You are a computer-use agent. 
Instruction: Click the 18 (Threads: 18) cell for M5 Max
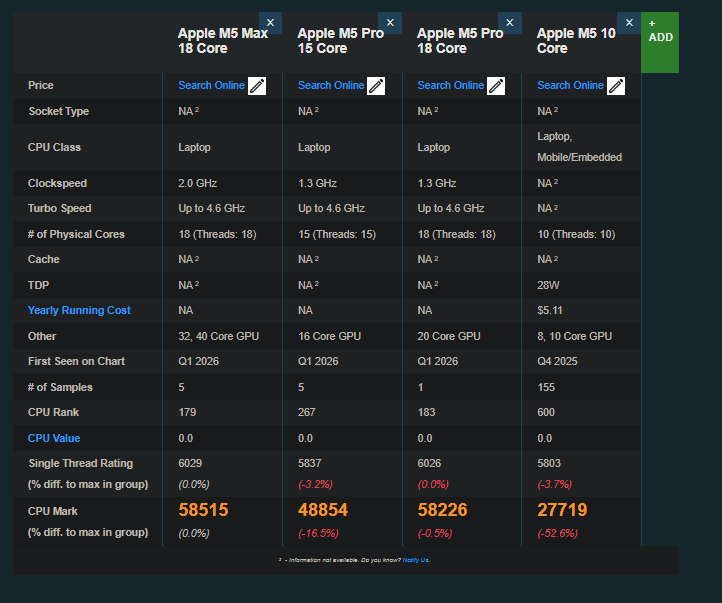(x=217, y=235)
